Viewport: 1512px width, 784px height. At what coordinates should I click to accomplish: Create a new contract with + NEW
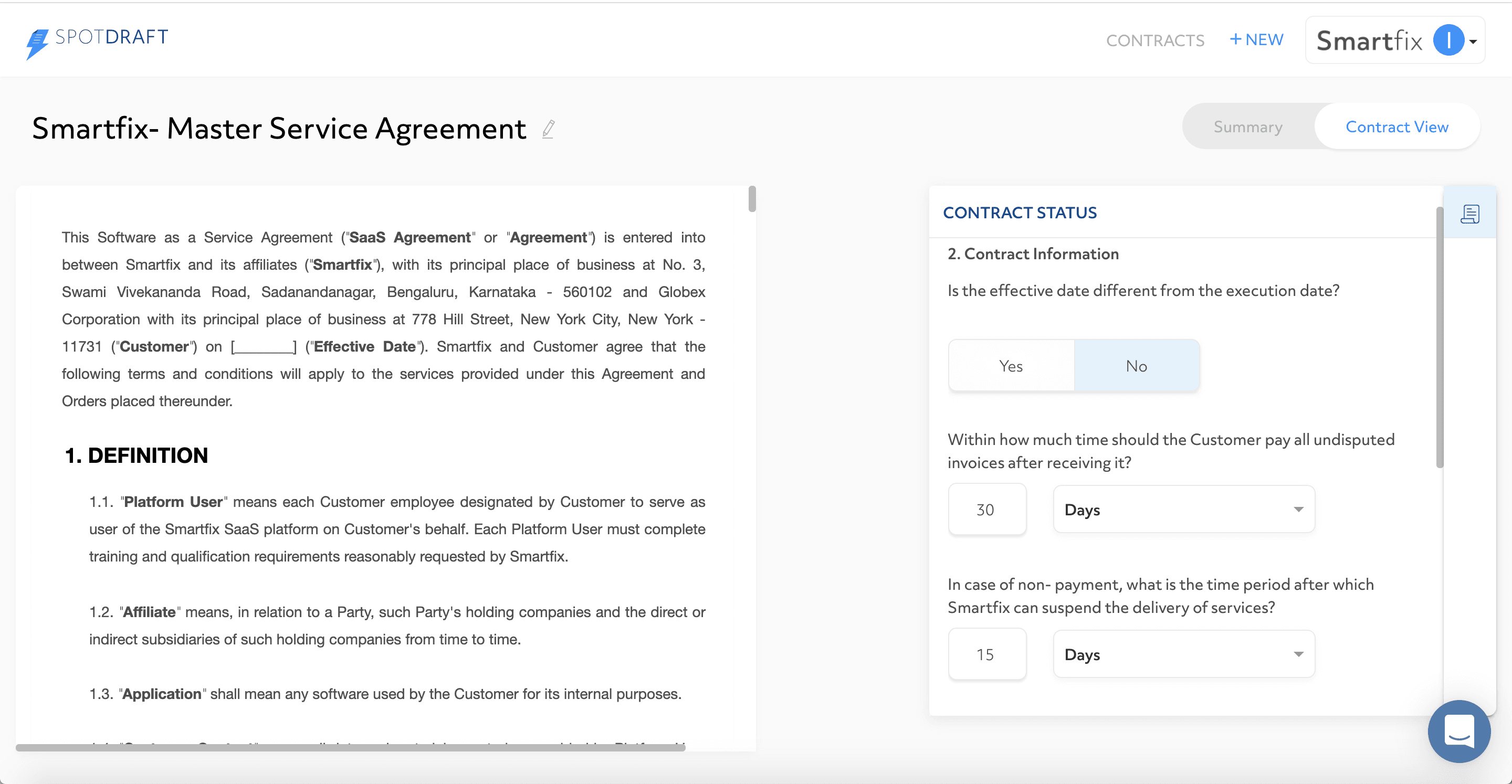click(1256, 40)
